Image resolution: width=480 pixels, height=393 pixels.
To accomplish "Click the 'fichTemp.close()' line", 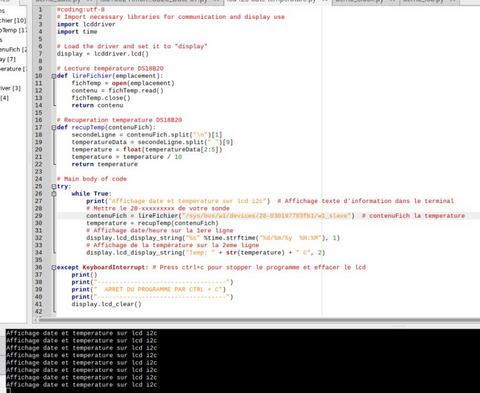I will click(101, 98).
